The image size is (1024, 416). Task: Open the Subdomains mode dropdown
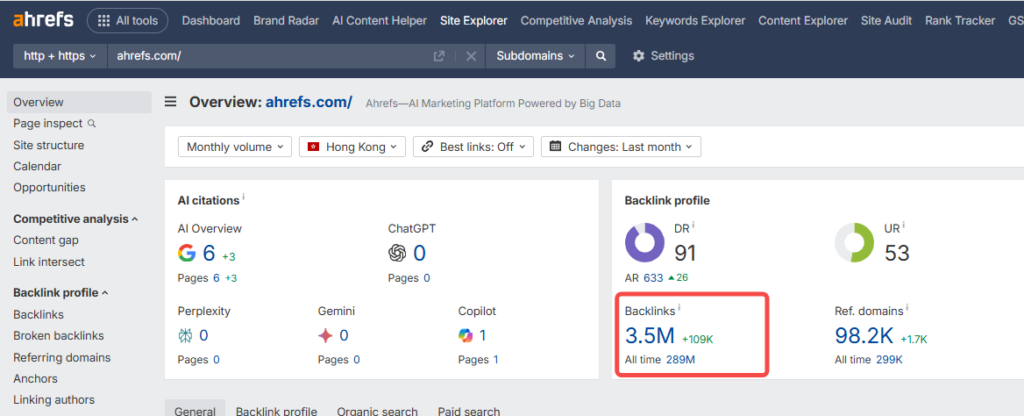point(535,56)
